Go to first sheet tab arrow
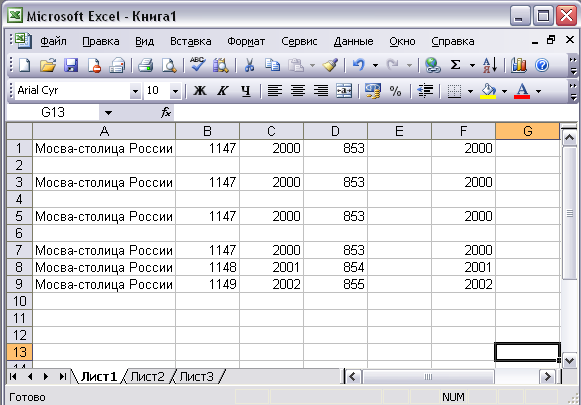The height and width of the screenshot is (405, 581). (13, 377)
